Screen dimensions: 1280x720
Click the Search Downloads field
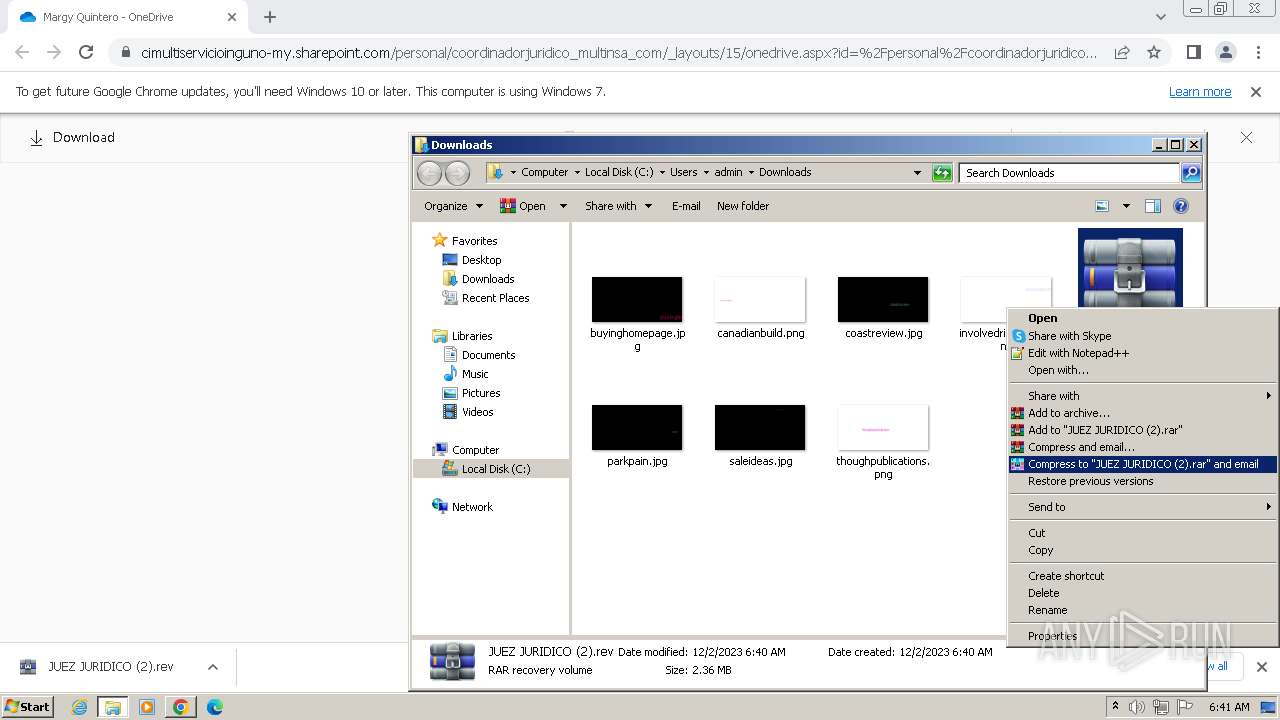click(x=1069, y=173)
